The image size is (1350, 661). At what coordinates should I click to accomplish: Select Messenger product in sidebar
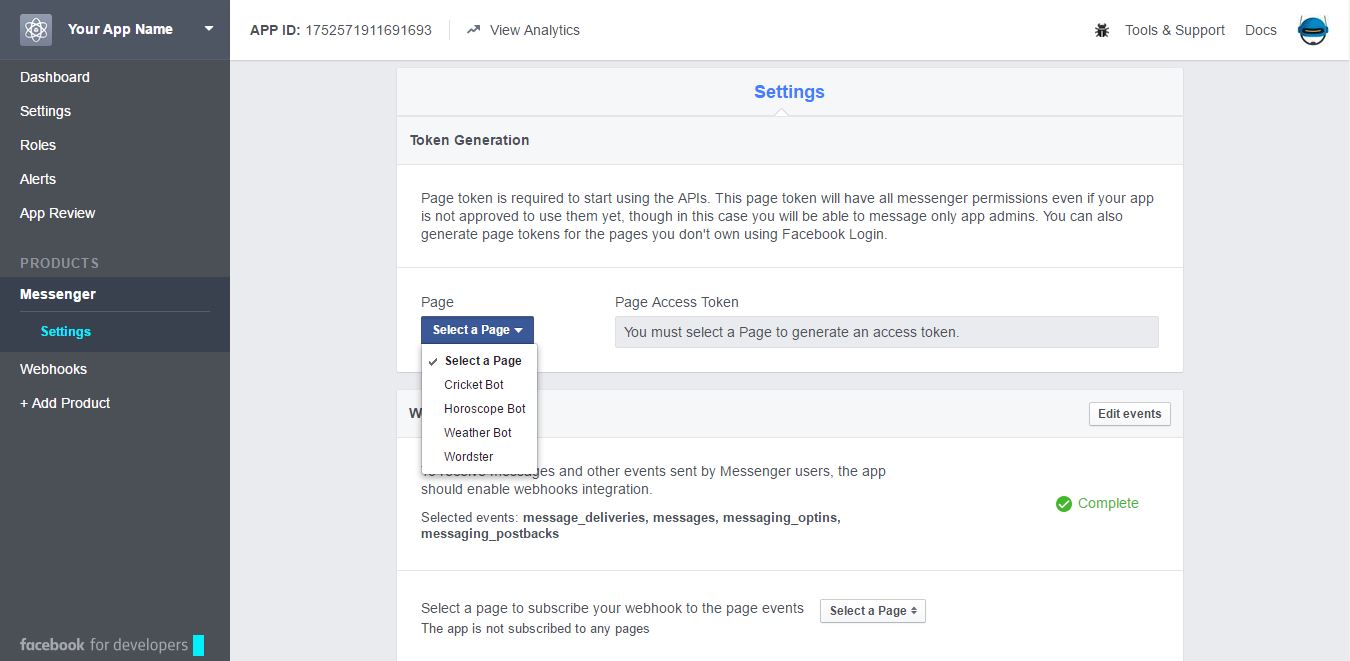(x=58, y=294)
